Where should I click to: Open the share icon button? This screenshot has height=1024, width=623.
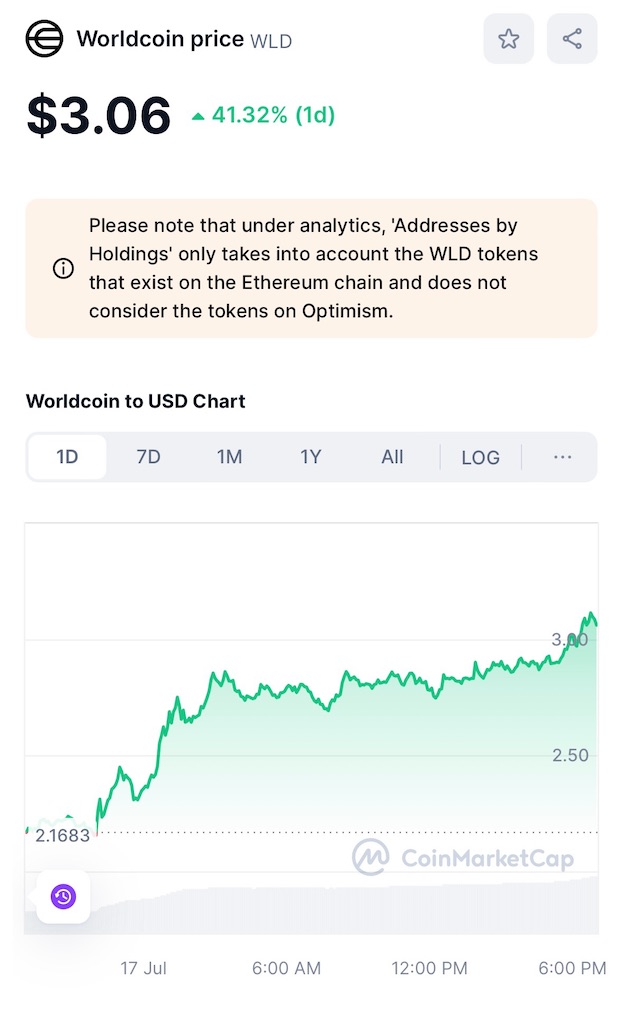571,39
